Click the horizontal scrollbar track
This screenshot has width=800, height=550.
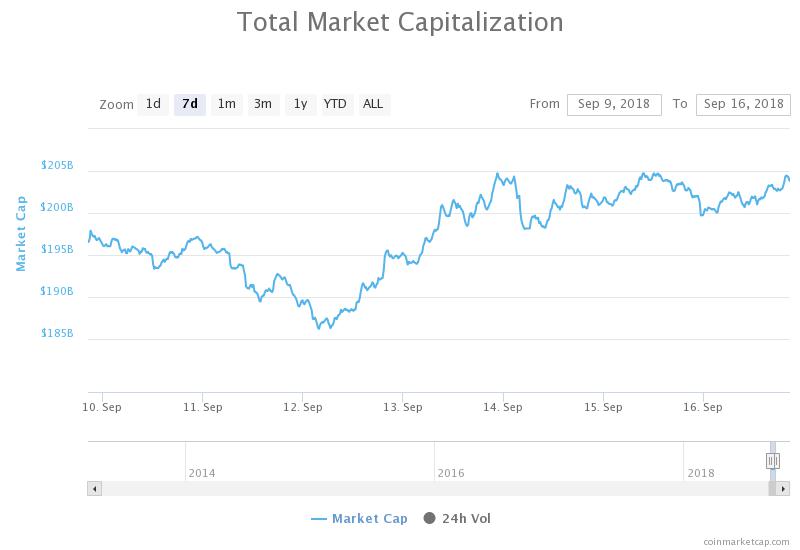click(x=430, y=489)
